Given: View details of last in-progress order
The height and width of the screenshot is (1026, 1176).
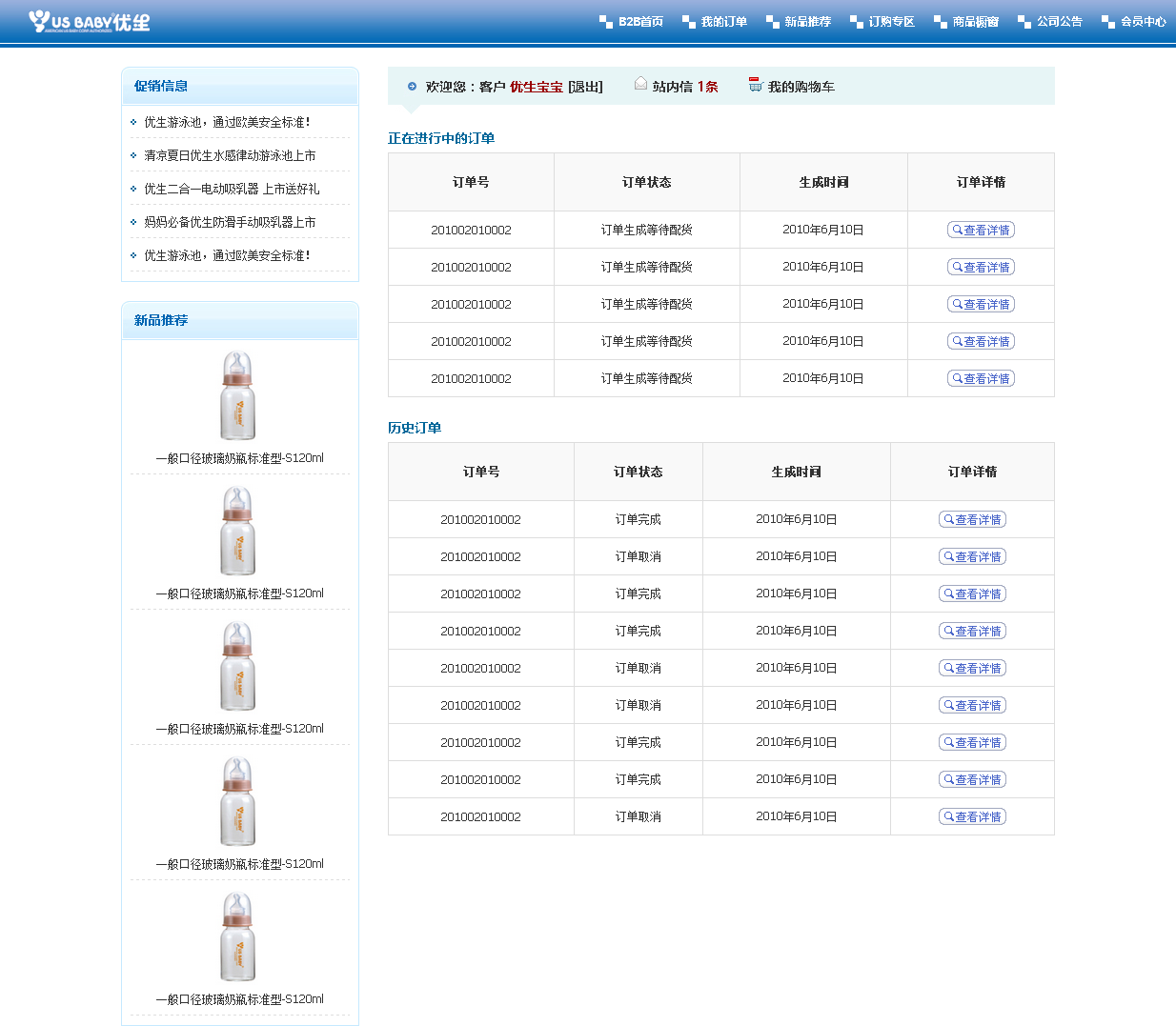Looking at the screenshot, I should (981, 378).
